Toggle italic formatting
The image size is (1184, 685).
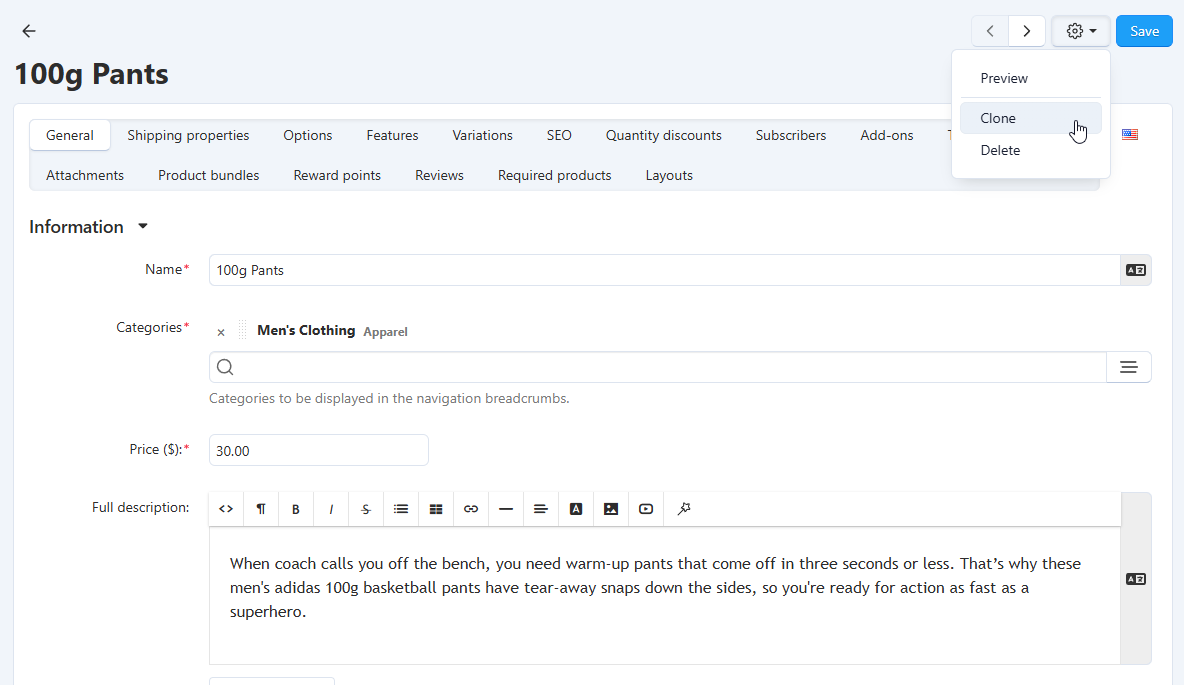tap(331, 509)
